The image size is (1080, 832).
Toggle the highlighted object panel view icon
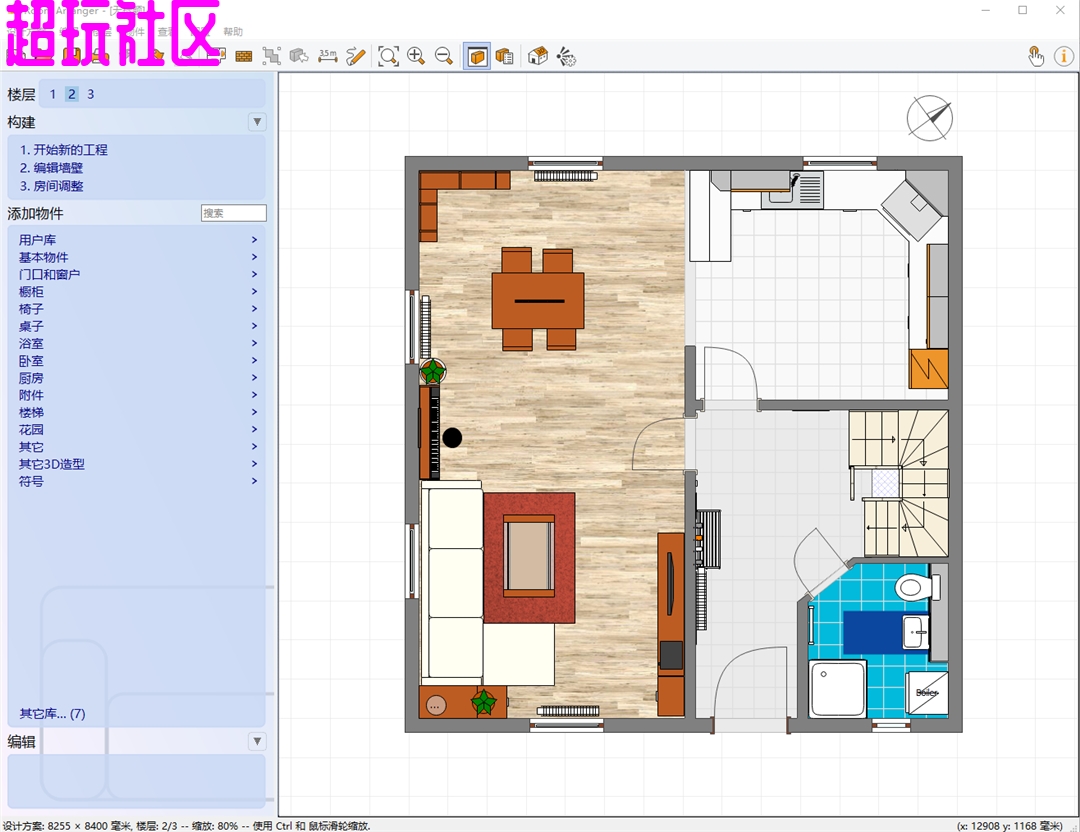pyautogui.click(x=477, y=56)
